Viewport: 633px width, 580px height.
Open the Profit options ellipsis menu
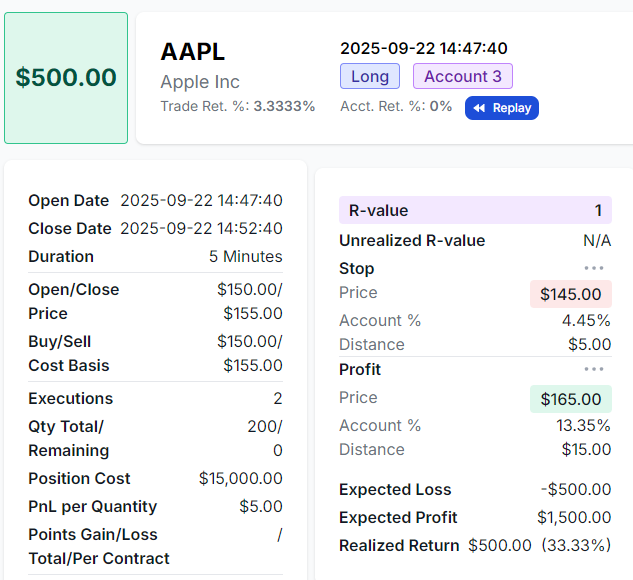pyautogui.click(x=594, y=369)
